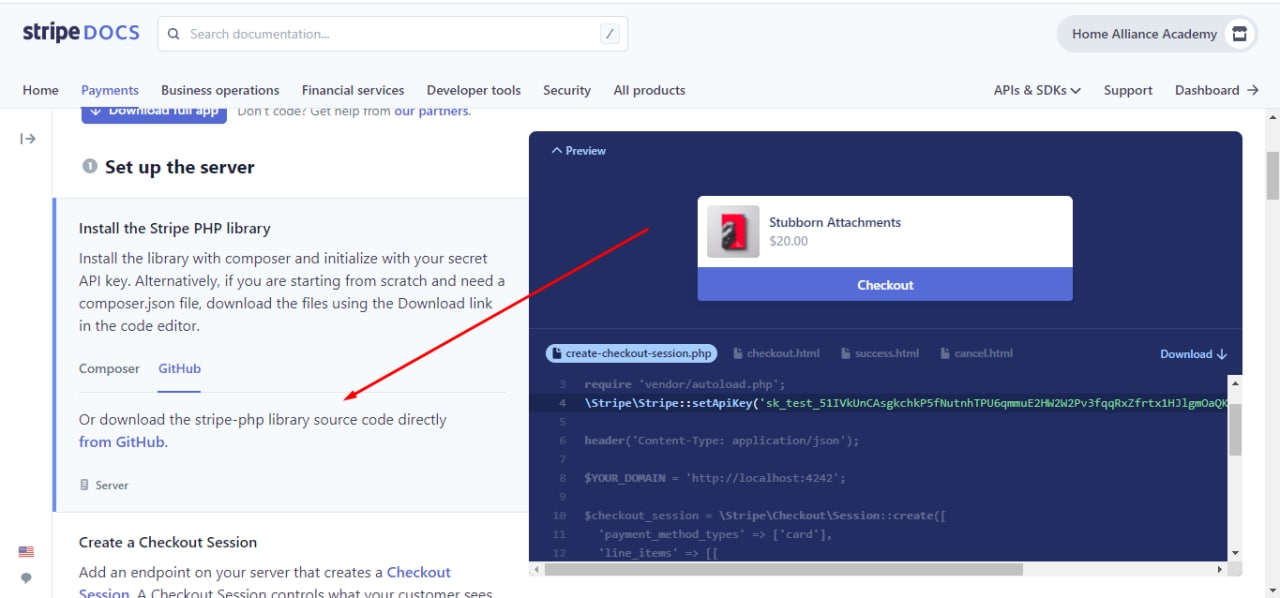The height and width of the screenshot is (598, 1280).
Task: Collapse the Preview panel chevron
Action: pos(557,151)
